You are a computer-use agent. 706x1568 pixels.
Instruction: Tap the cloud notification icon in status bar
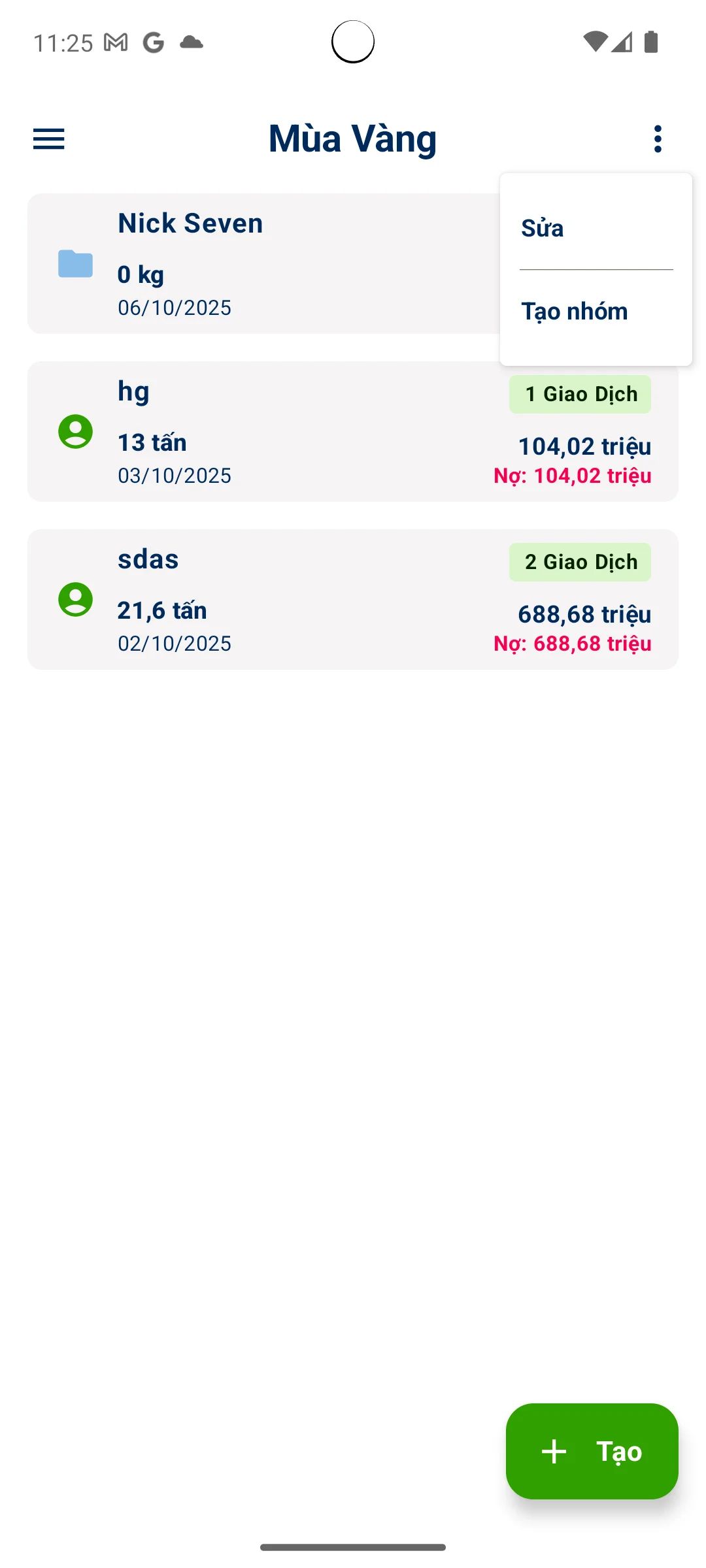[x=191, y=43]
